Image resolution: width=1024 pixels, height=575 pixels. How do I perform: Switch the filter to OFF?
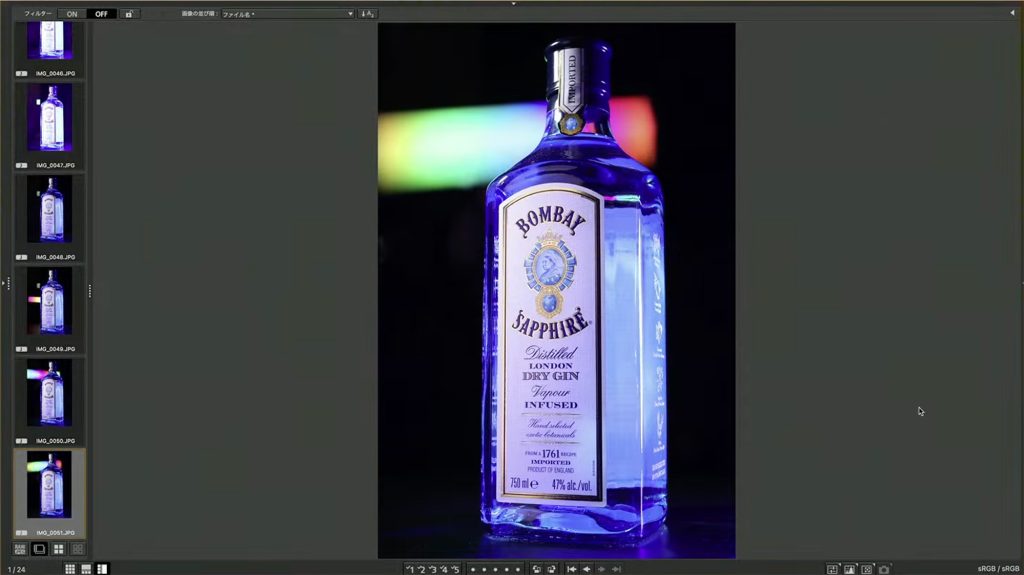[x=102, y=14]
